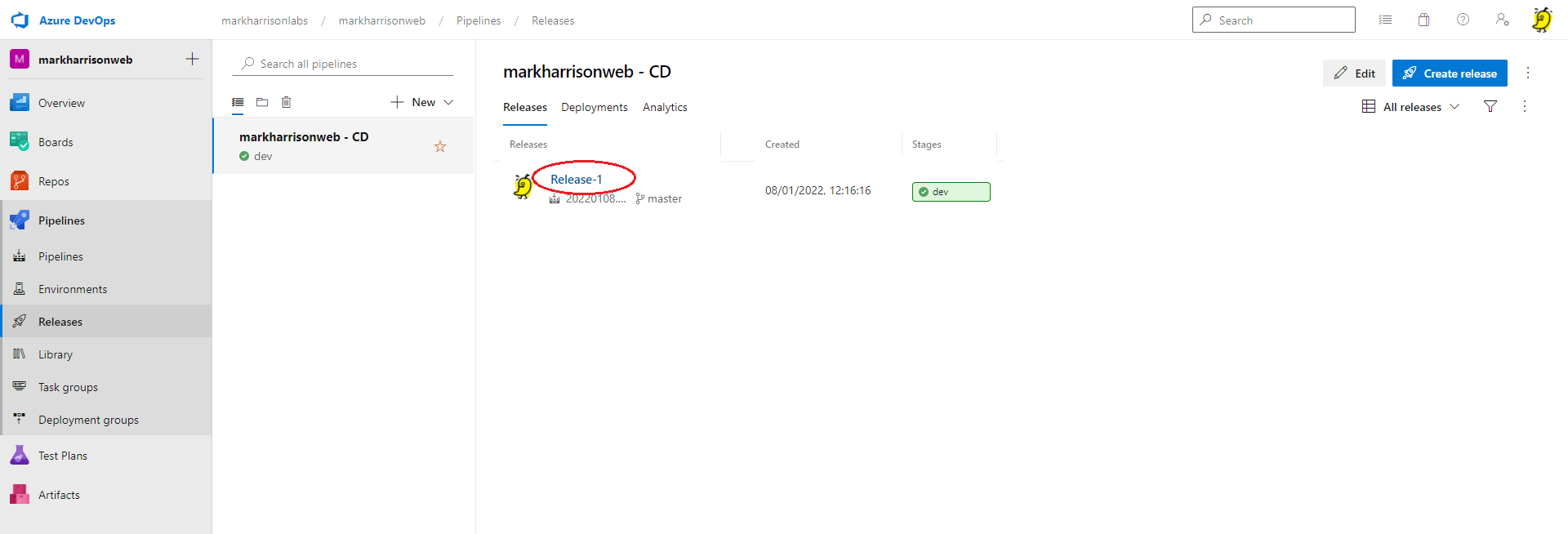The width and height of the screenshot is (1568, 534).
Task: Open the All releases view dropdown
Action: (x=1410, y=107)
